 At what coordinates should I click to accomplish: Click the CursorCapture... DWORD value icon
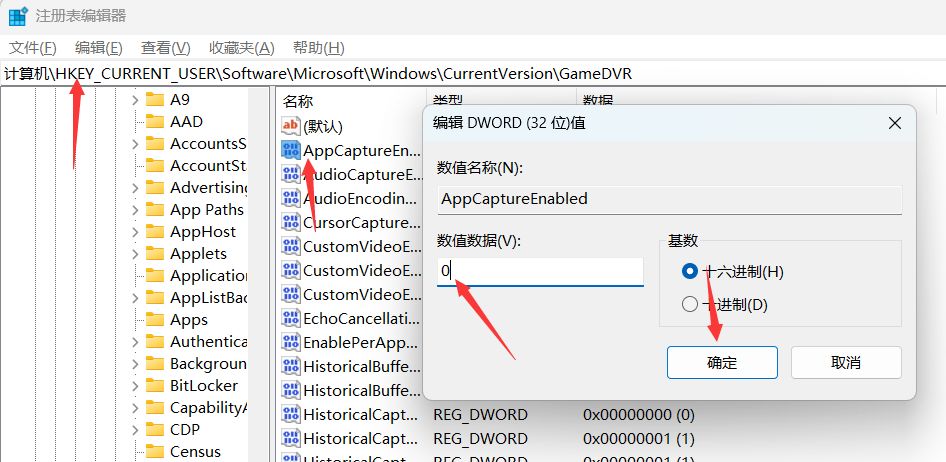[291, 222]
